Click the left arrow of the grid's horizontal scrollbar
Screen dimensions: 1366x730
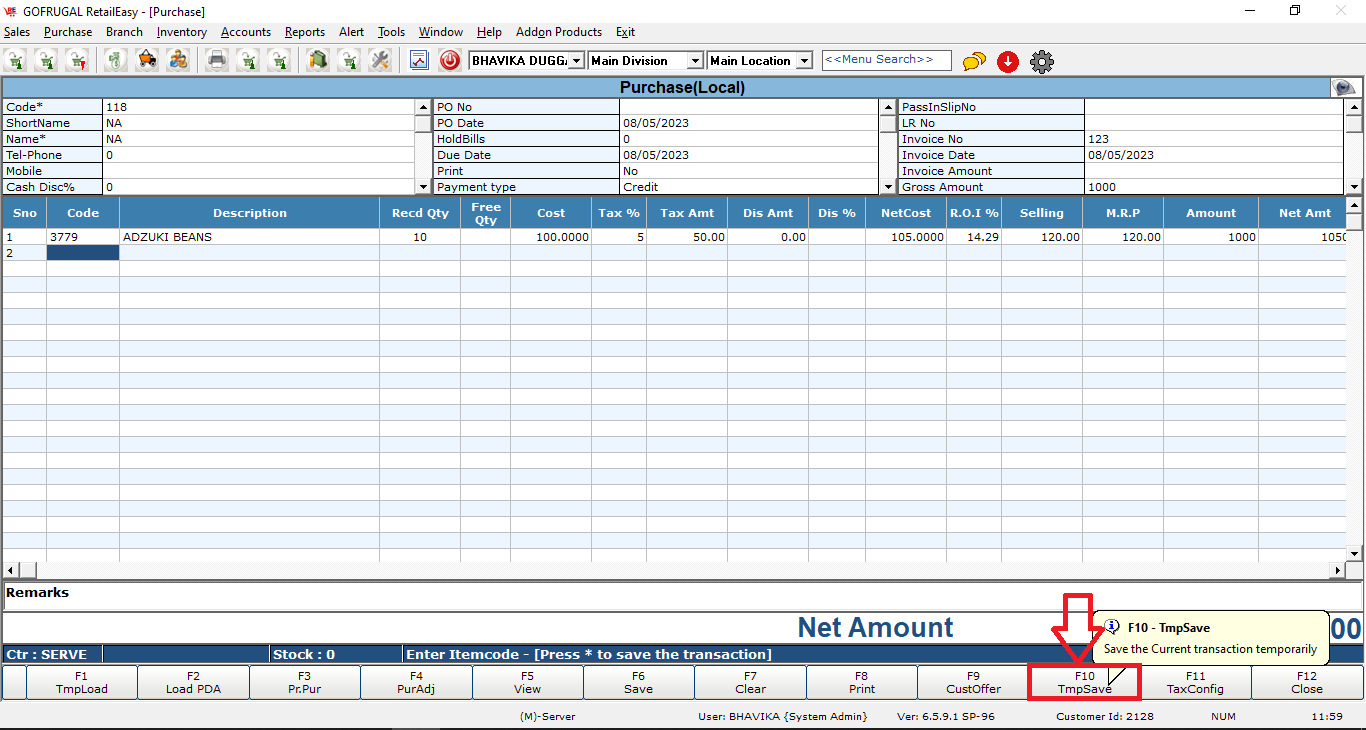point(10,570)
